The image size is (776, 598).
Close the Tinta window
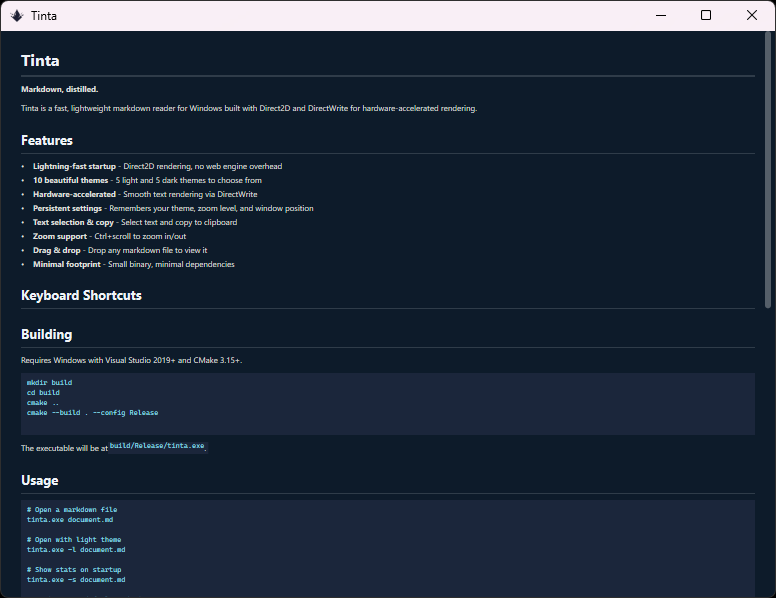(x=752, y=15)
